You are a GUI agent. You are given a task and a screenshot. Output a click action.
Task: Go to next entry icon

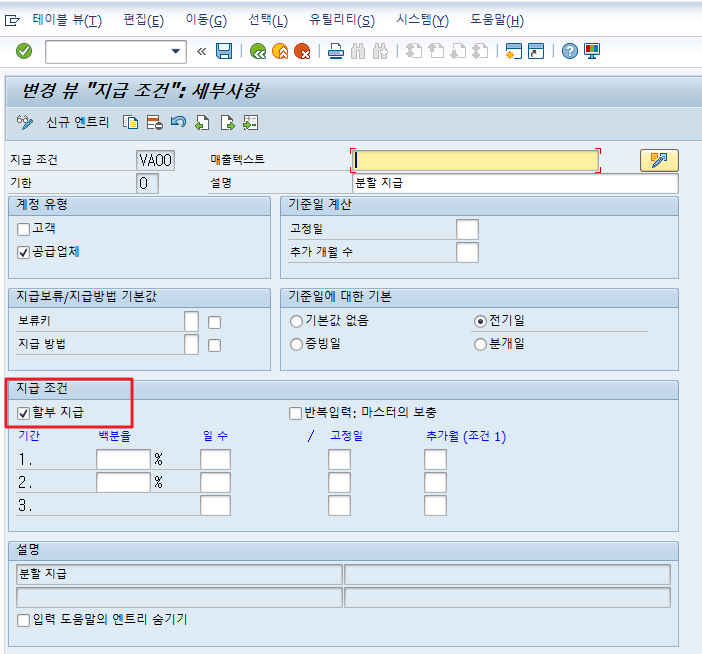click(227, 122)
